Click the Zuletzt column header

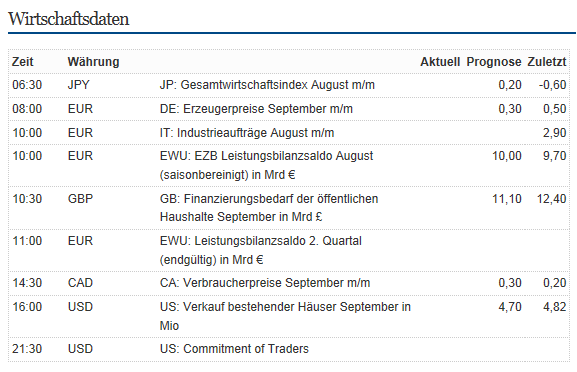click(546, 62)
